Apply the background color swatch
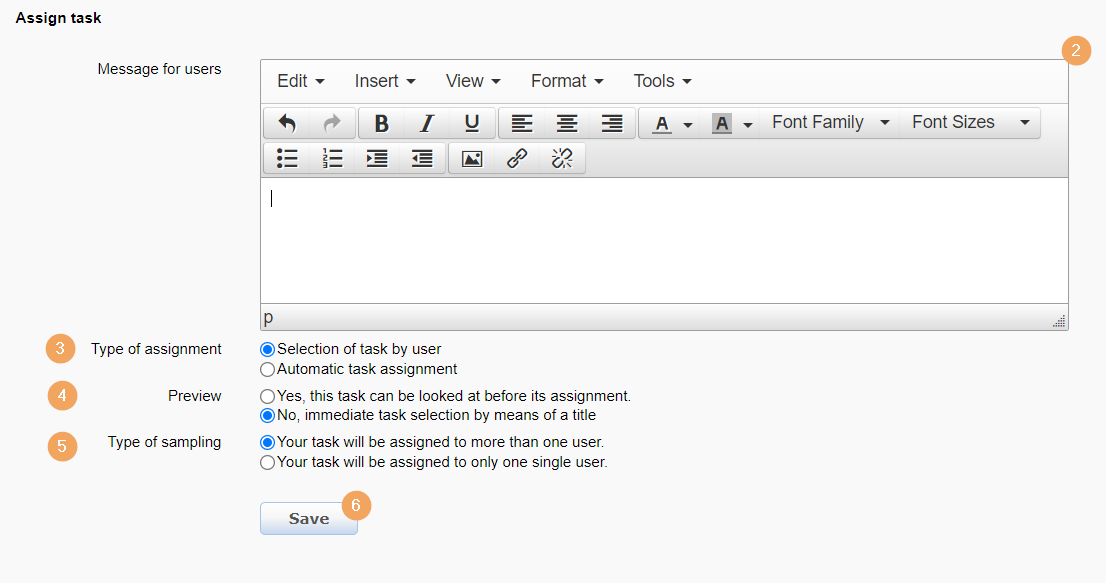Image resolution: width=1106 pixels, height=583 pixels. 721,123
